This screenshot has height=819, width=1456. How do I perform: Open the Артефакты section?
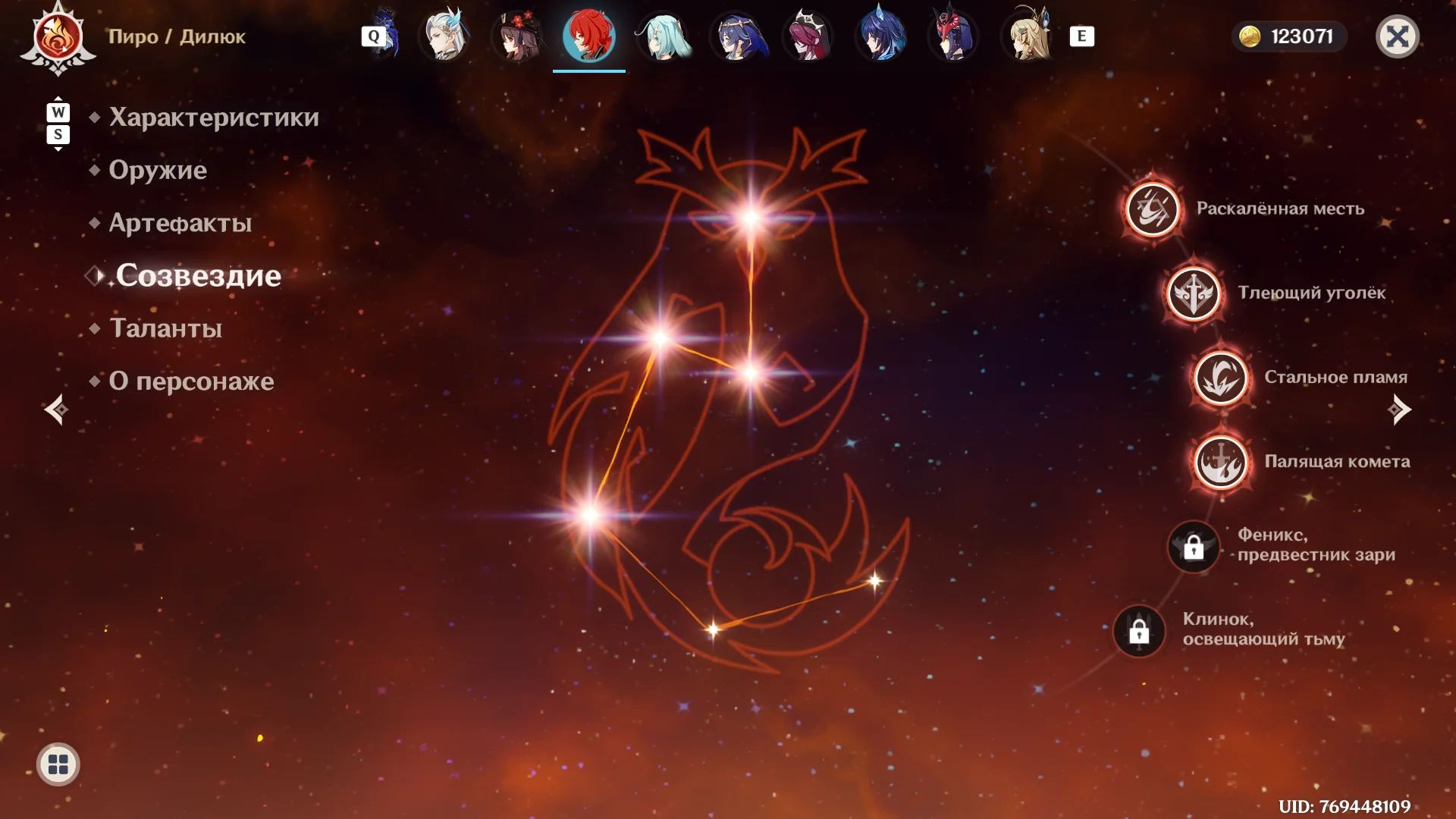pos(180,223)
